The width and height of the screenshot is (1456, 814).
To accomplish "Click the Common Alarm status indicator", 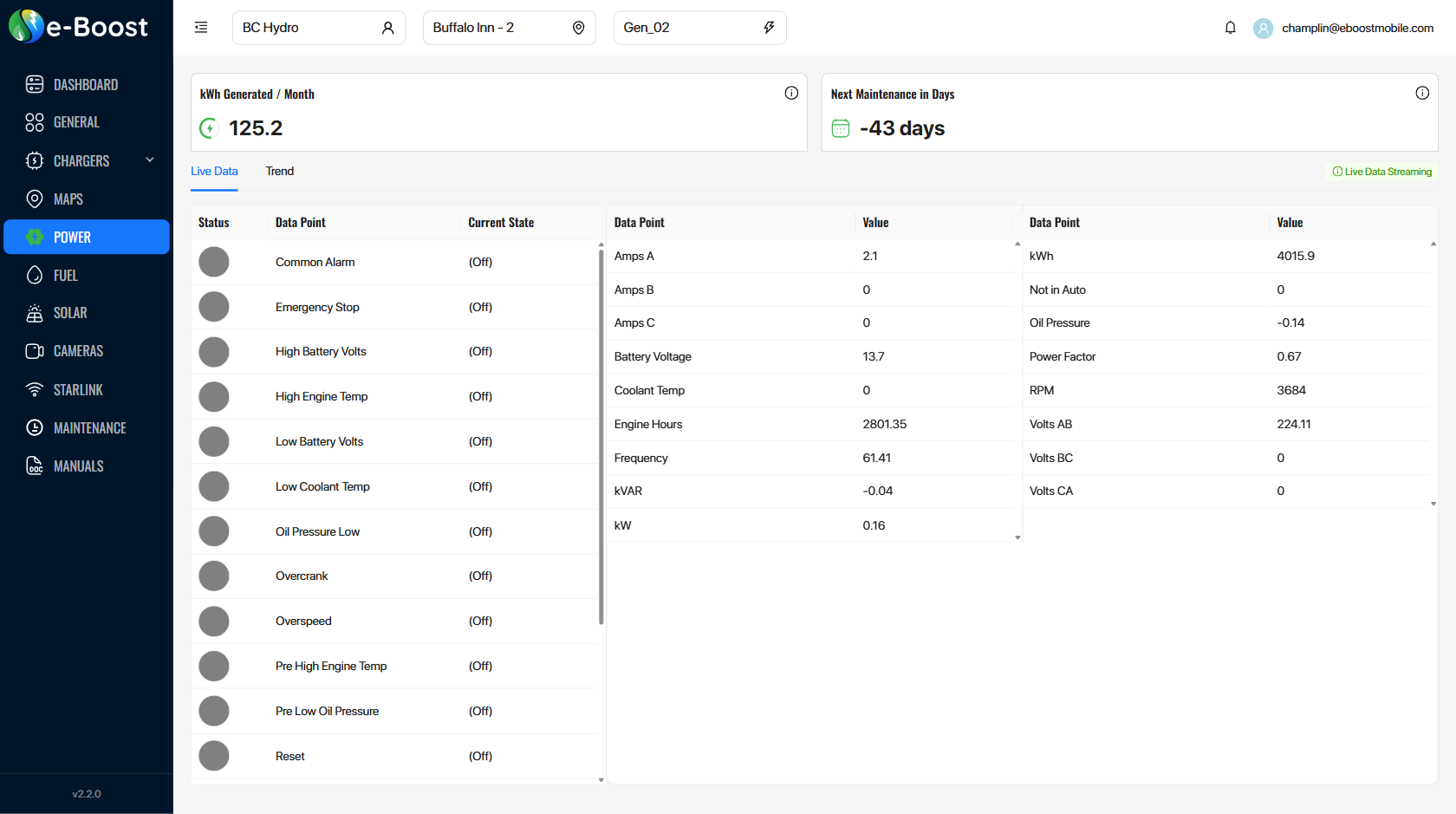I will 214,262.
